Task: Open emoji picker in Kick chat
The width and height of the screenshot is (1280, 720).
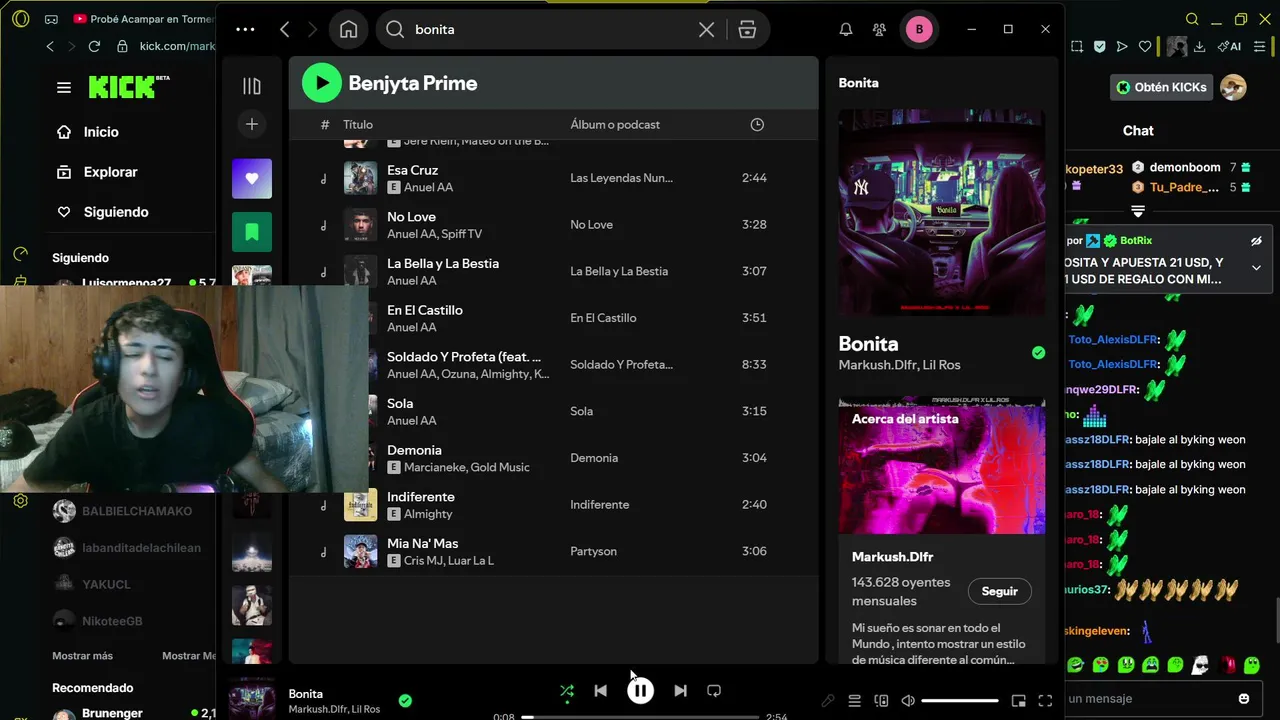Action: pos(1244,699)
